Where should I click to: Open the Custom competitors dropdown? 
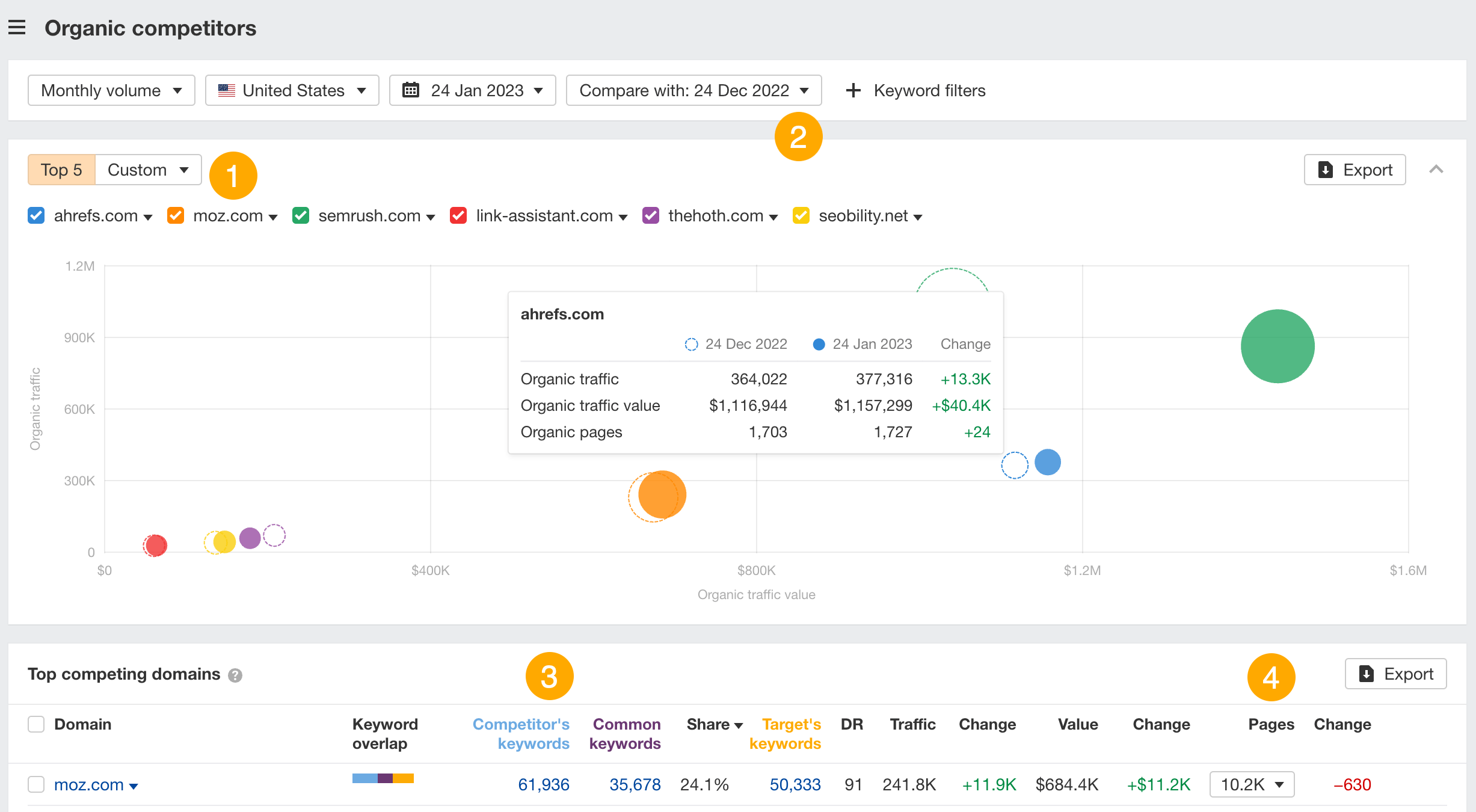[x=147, y=170]
